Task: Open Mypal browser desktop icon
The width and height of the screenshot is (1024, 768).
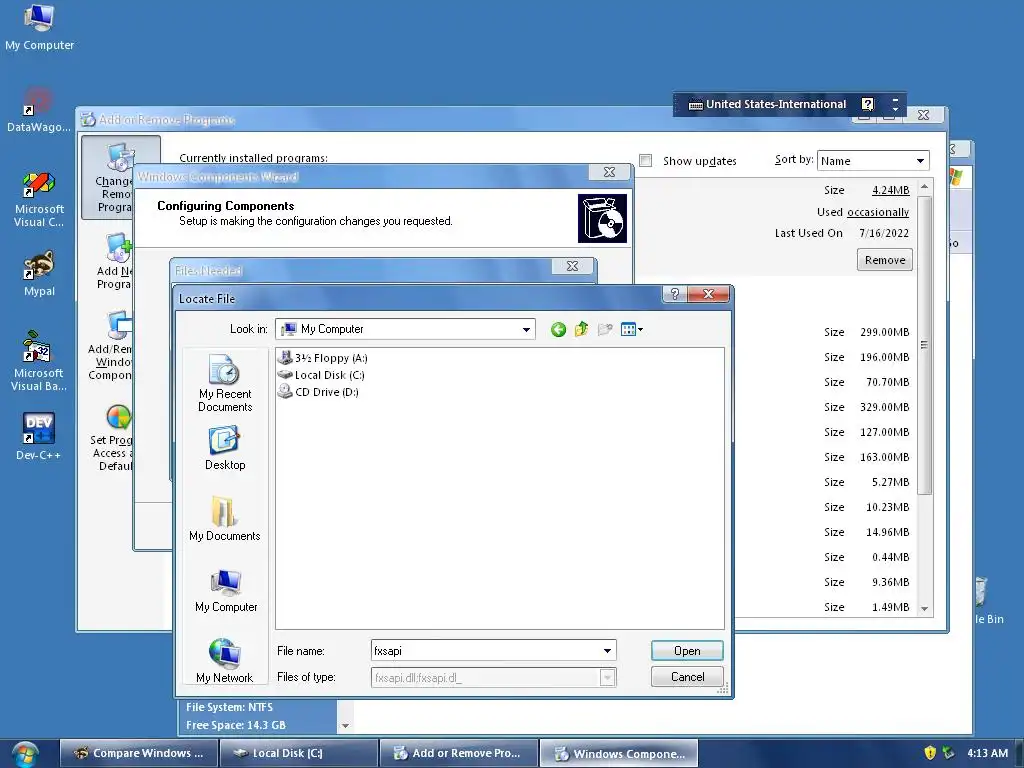Action: coord(39,274)
